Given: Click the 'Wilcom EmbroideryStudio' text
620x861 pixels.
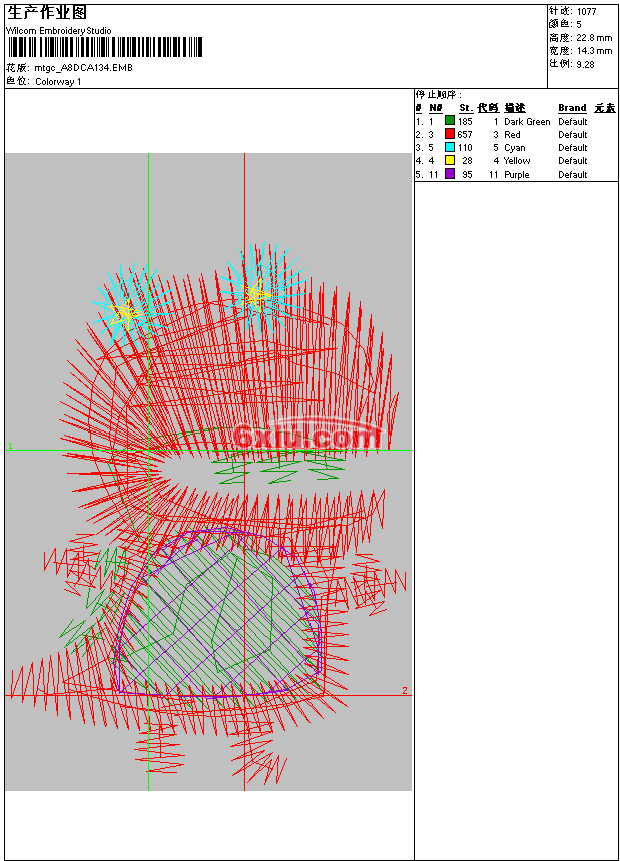Looking at the screenshot, I should pos(59,31).
